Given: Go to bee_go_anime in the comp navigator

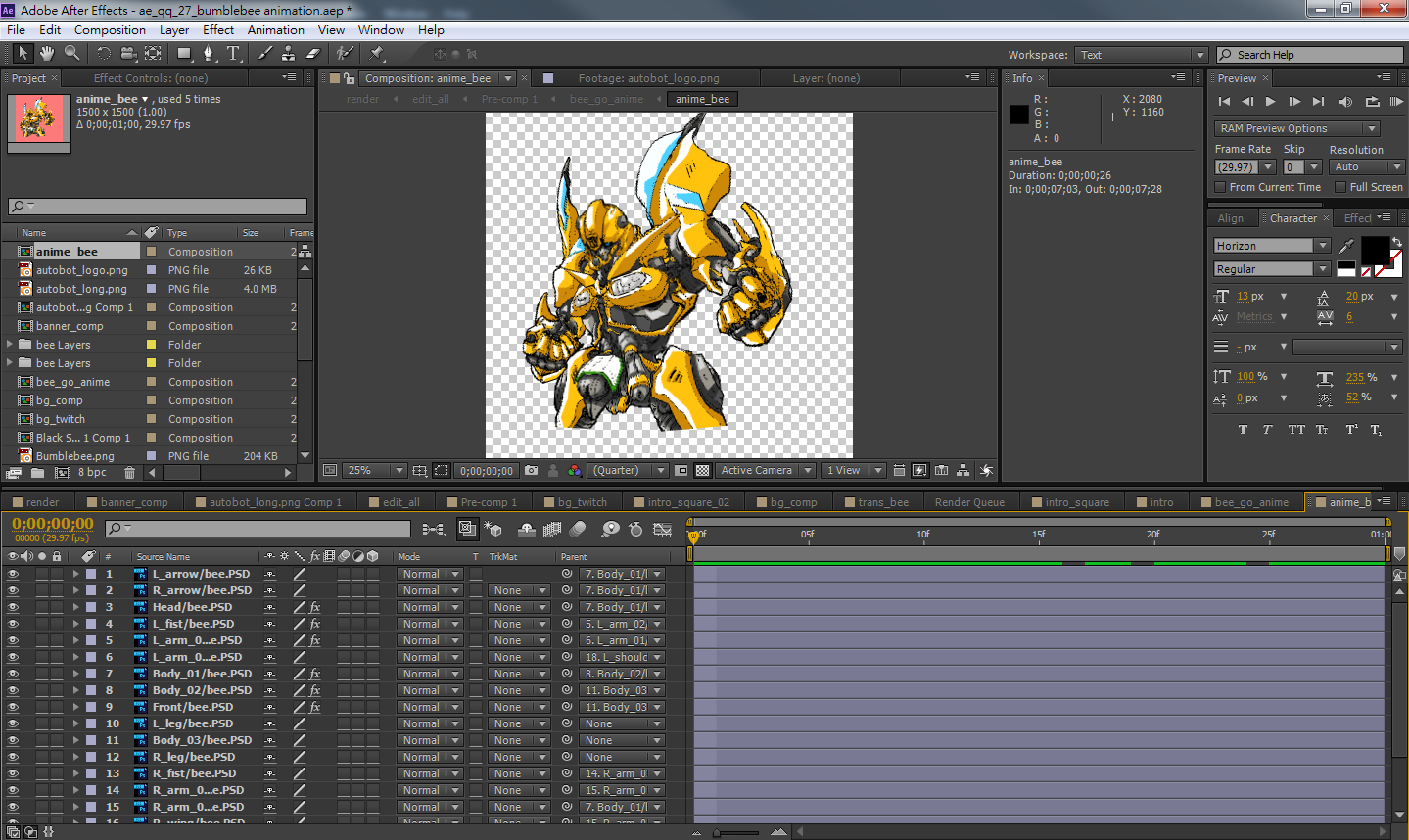Looking at the screenshot, I should click(x=606, y=99).
